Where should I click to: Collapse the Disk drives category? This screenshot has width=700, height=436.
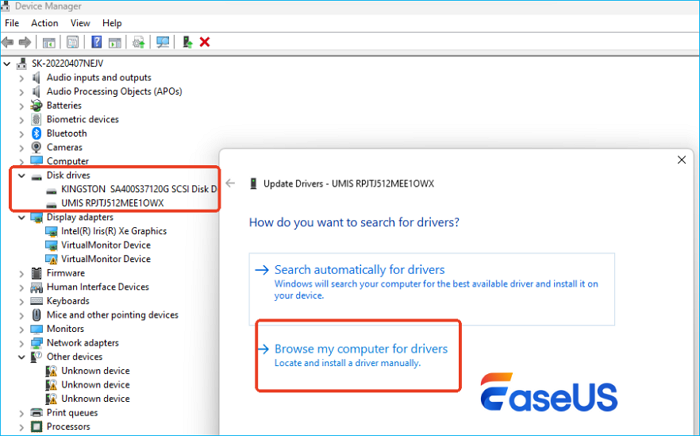coord(22,175)
